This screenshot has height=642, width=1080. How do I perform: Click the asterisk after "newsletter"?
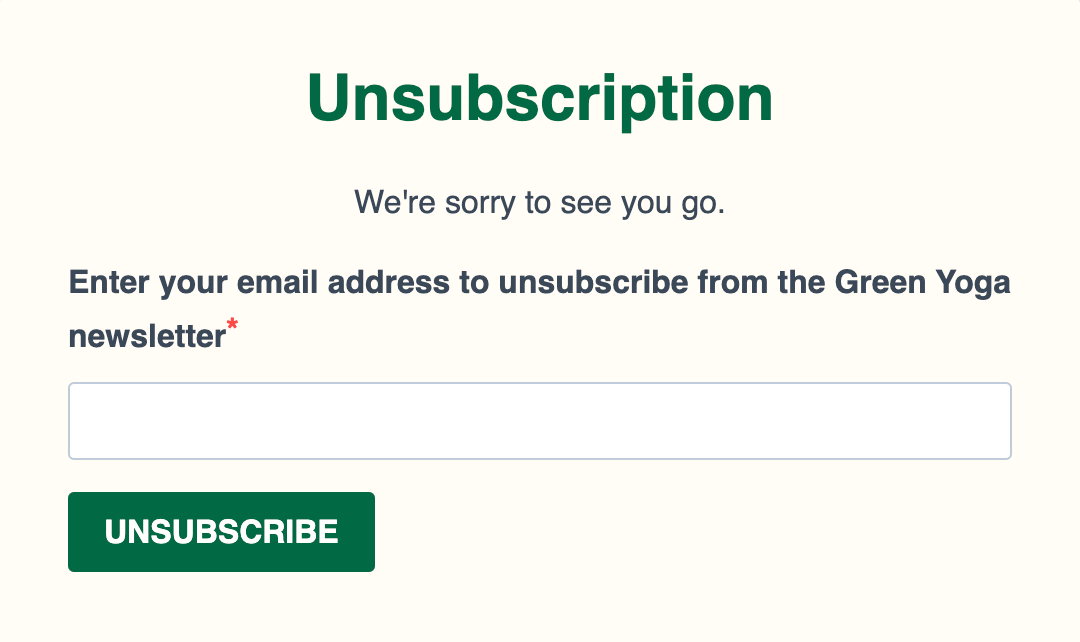(233, 325)
